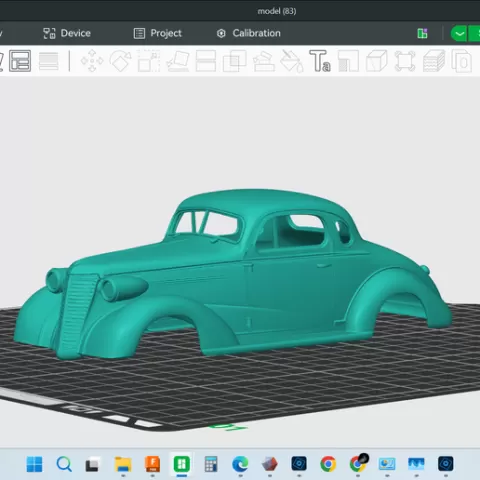480x480 pixels.
Task: Open the Calibration tab
Action: click(x=249, y=33)
